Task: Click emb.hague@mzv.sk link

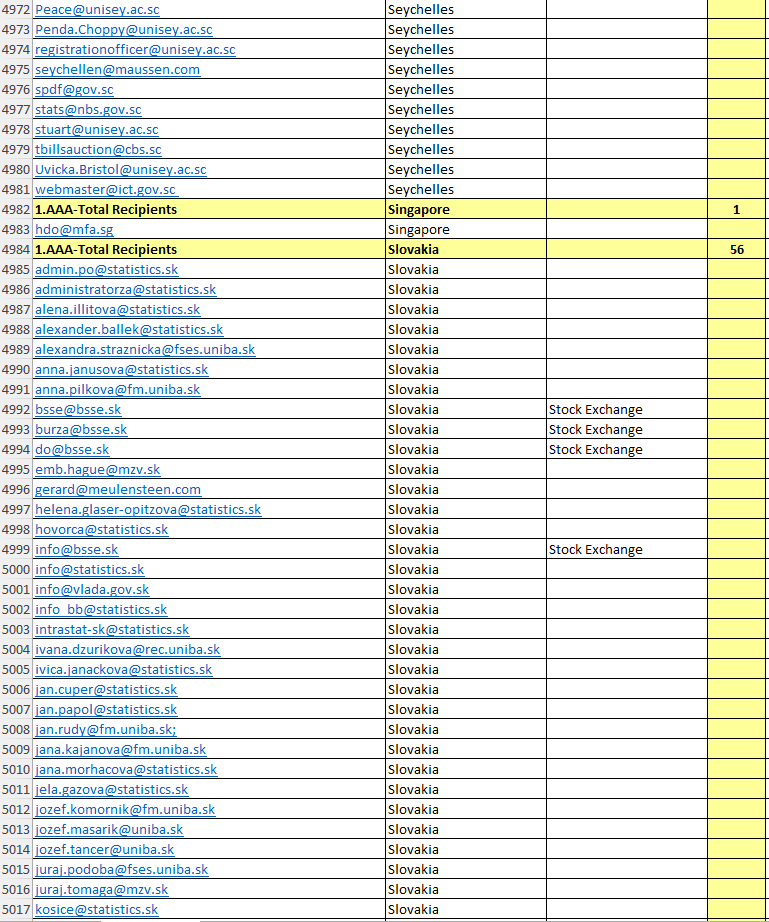Action: pyautogui.click(x=98, y=469)
